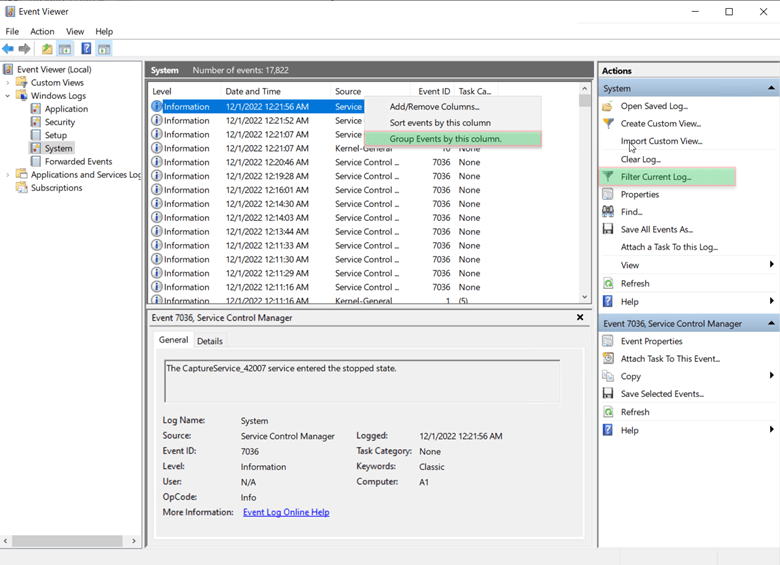
Task: Click the Application log icon in tree
Action: point(36,108)
